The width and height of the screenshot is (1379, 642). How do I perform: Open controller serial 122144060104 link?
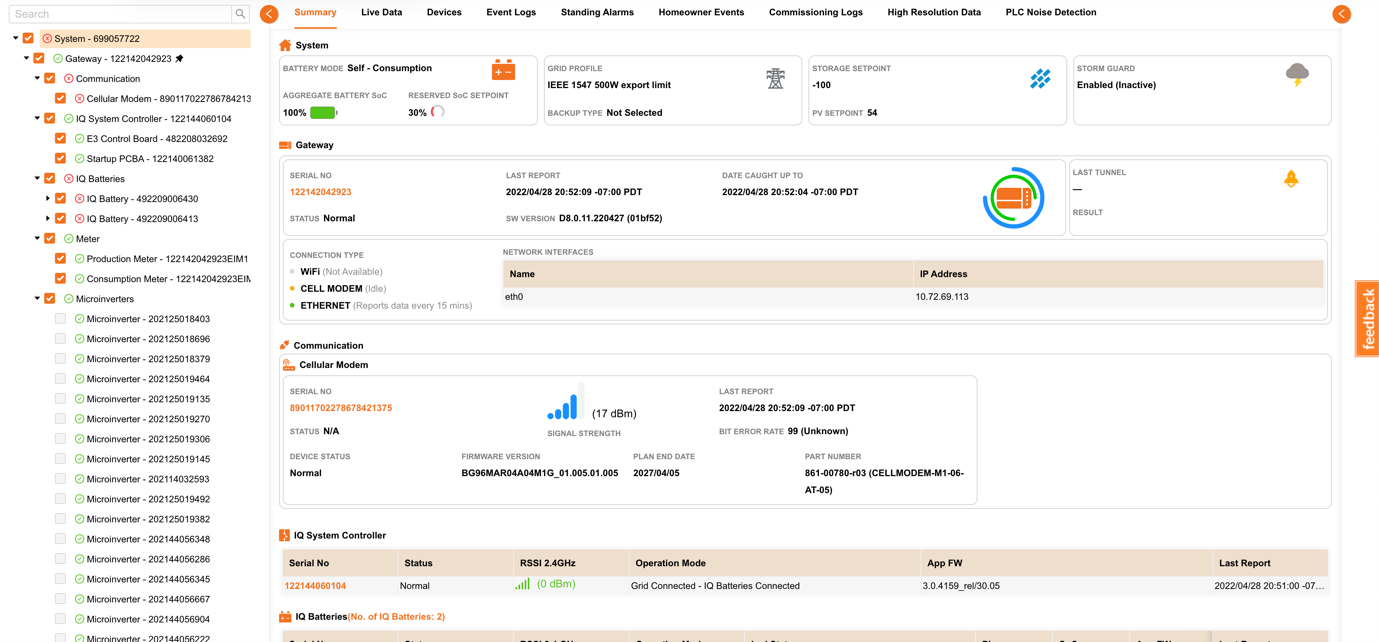click(x=315, y=586)
